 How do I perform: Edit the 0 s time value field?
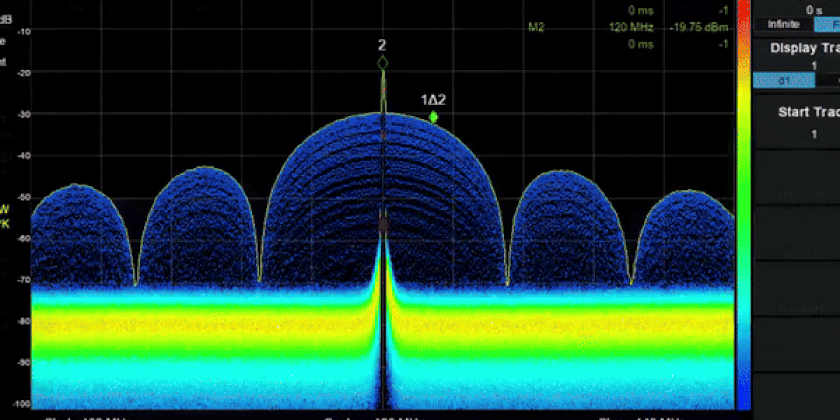[813, 9]
